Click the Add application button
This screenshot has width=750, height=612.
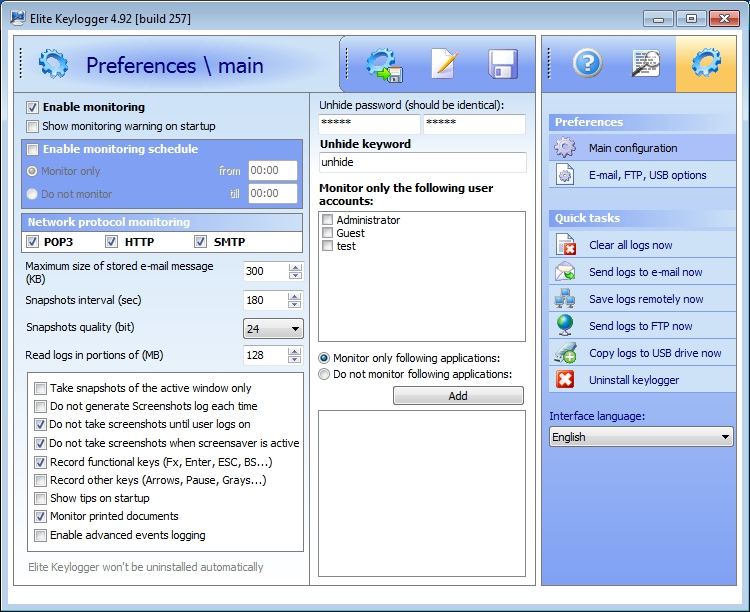[458, 396]
